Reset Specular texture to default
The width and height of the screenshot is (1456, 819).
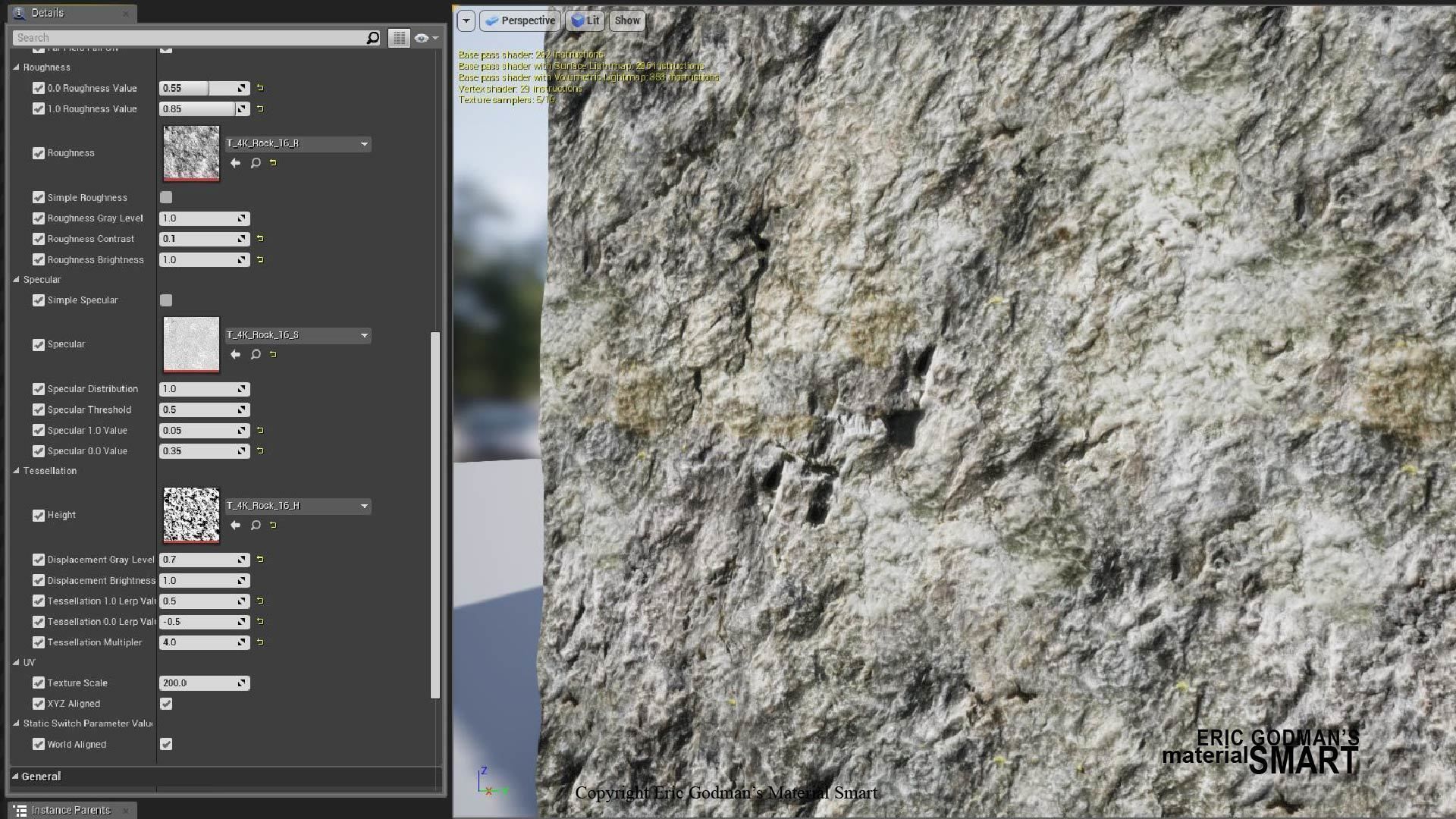click(273, 355)
